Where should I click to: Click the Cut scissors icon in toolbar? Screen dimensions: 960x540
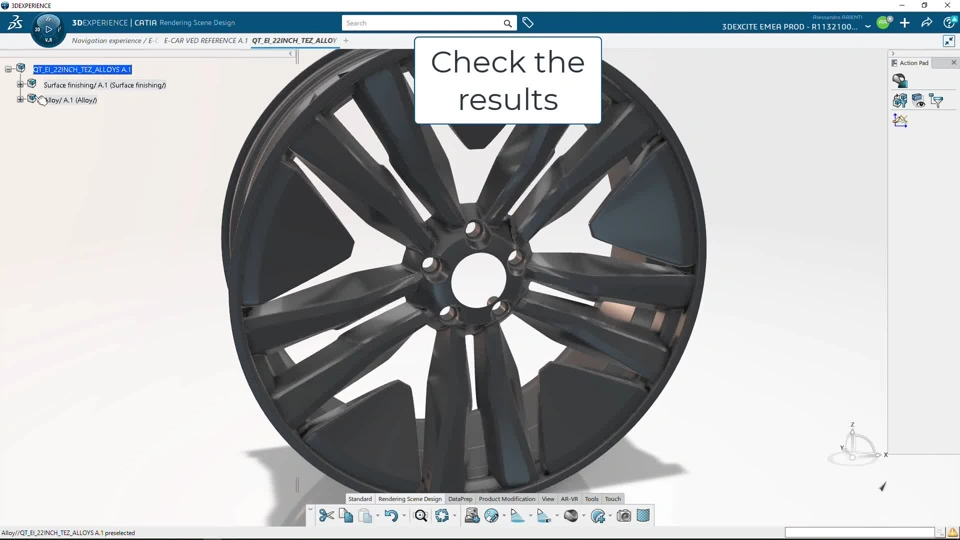point(326,516)
